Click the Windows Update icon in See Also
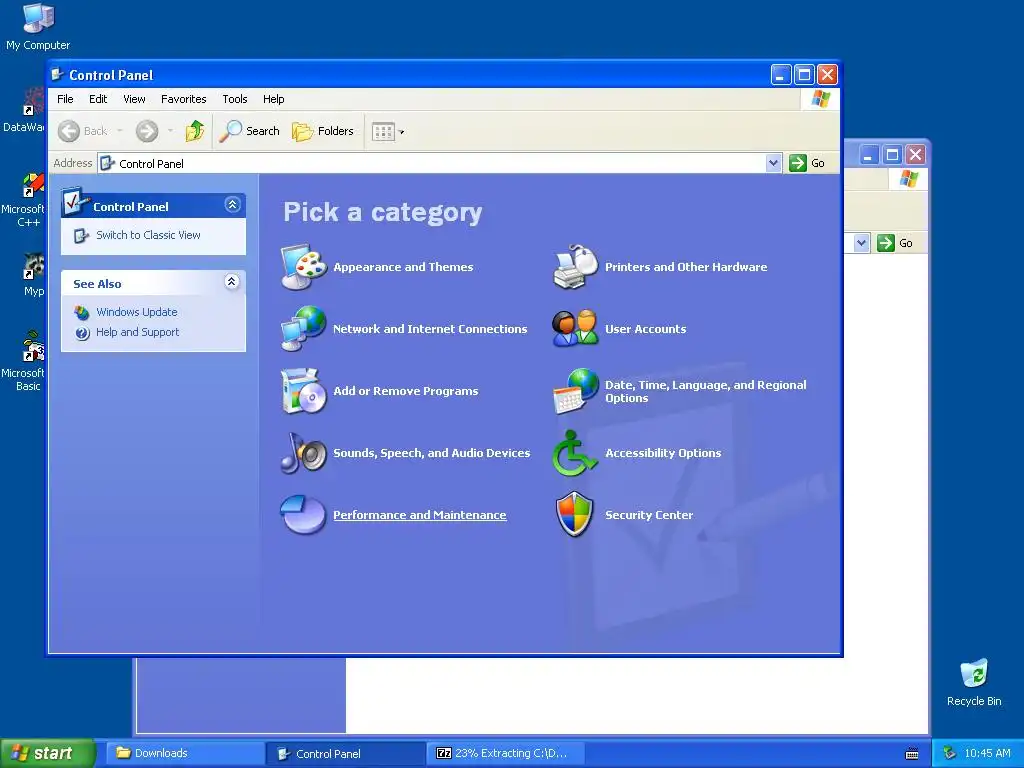1024x768 pixels. pyautogui.click(x=82, y=312)
